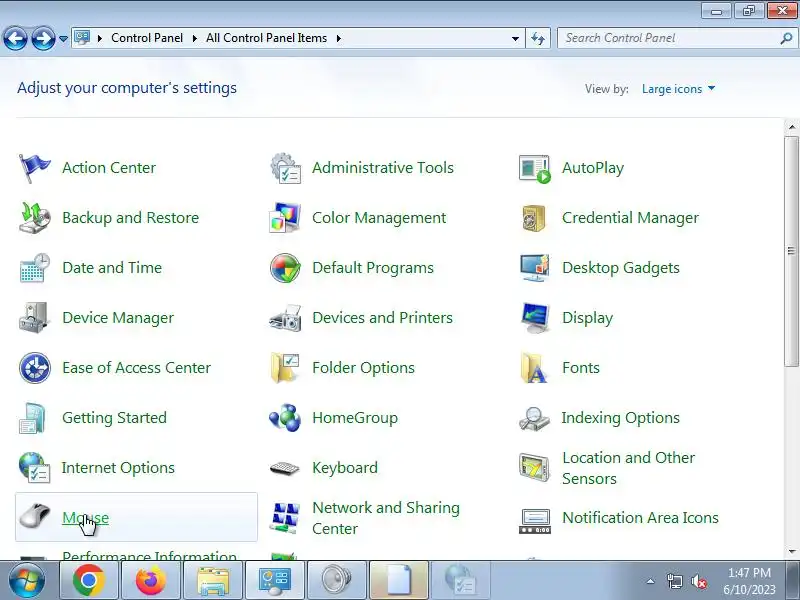
Task: Open Windows Explorer from the taskbar
Action: [x=213, y=581]
